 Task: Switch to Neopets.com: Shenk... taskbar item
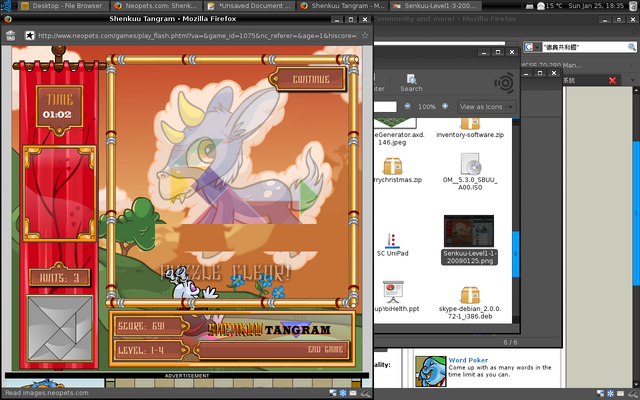click(156, 6)
